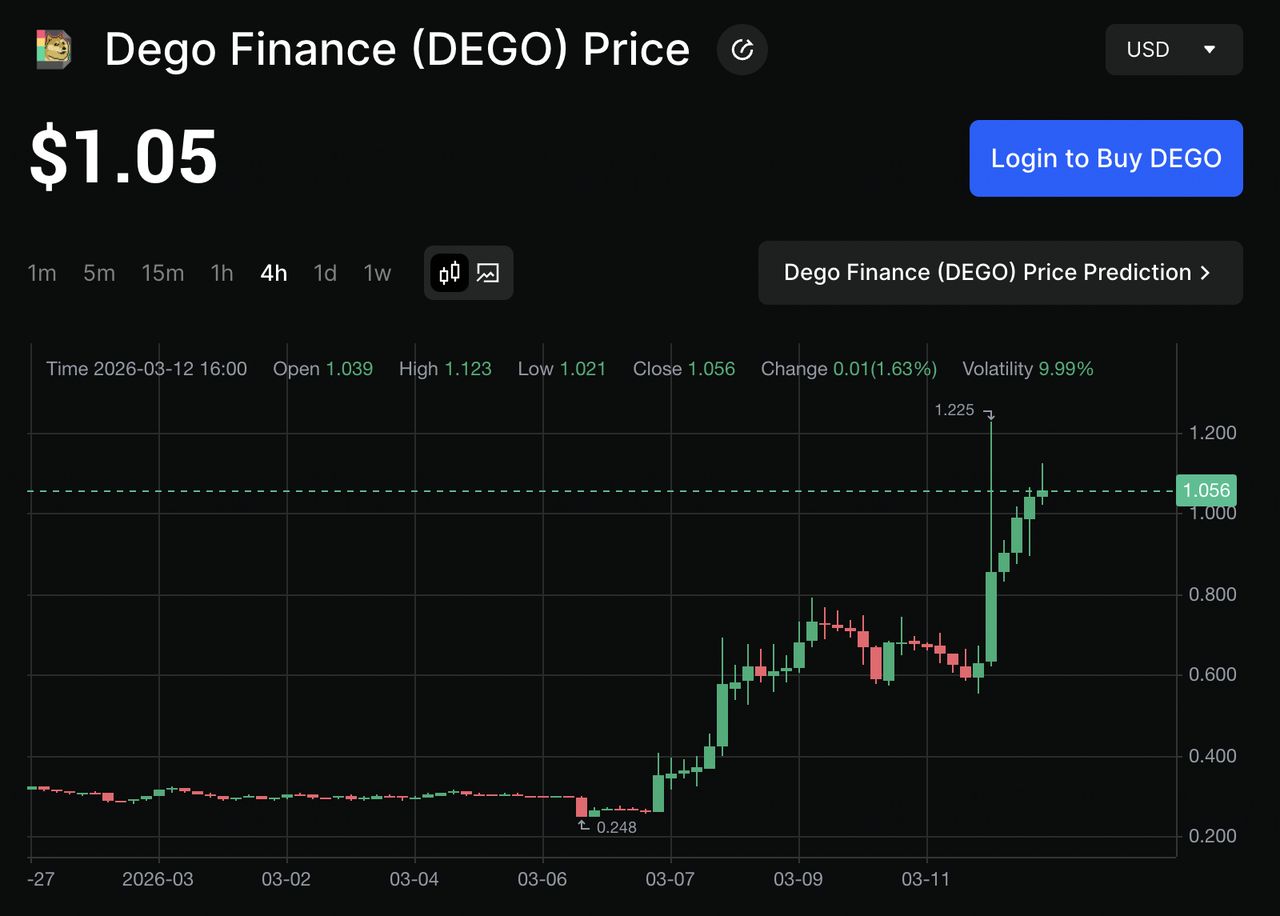The width and height of the screenshot is (1280, 916).
Task: Click the DEGO coin logo
Action: pos(52,48)
